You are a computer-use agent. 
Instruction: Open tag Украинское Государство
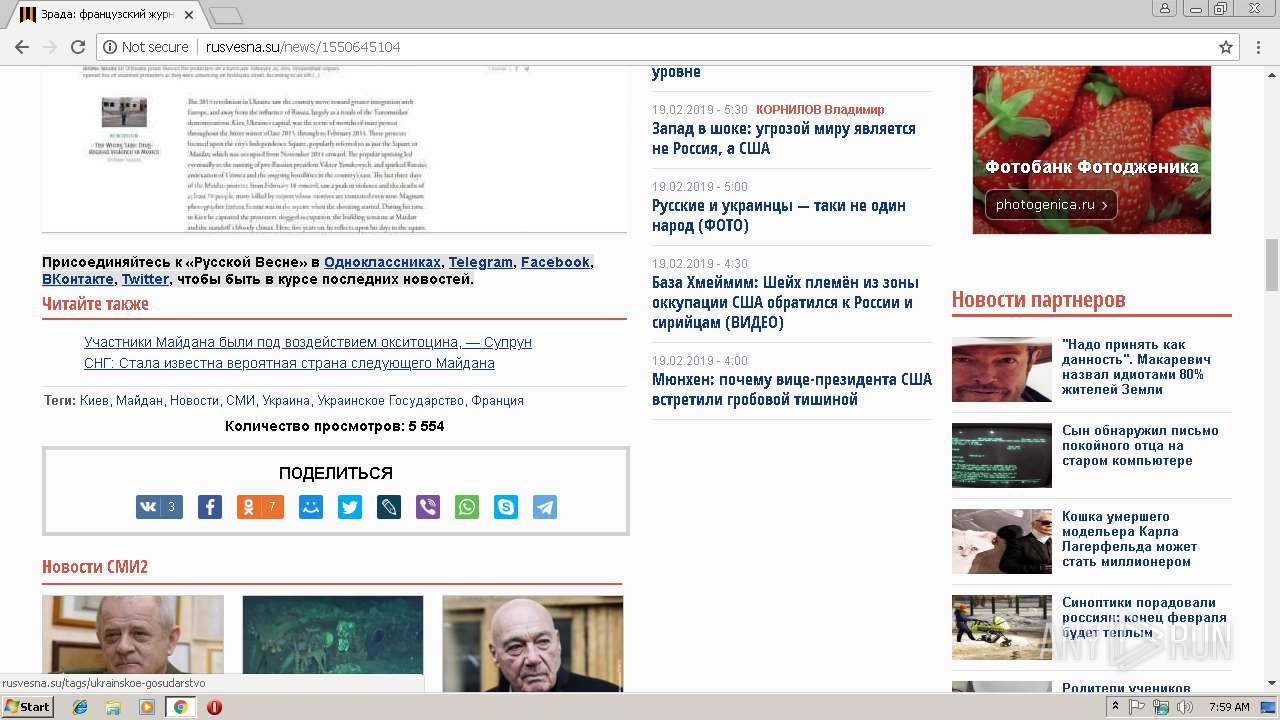[x=391, y=400]
